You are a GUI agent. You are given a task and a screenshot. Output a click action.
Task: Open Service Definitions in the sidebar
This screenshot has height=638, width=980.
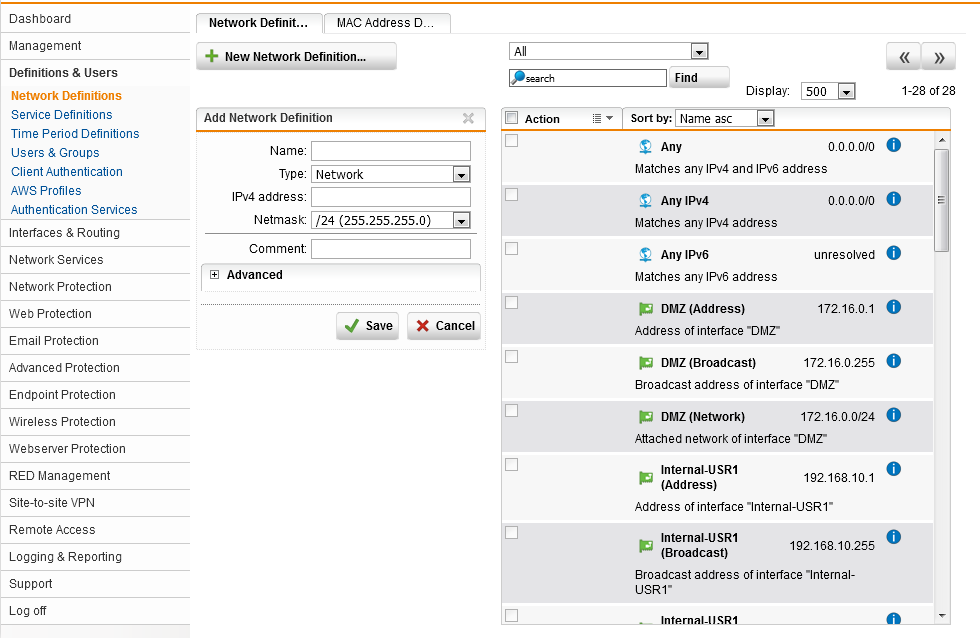[x=61, y=115]
